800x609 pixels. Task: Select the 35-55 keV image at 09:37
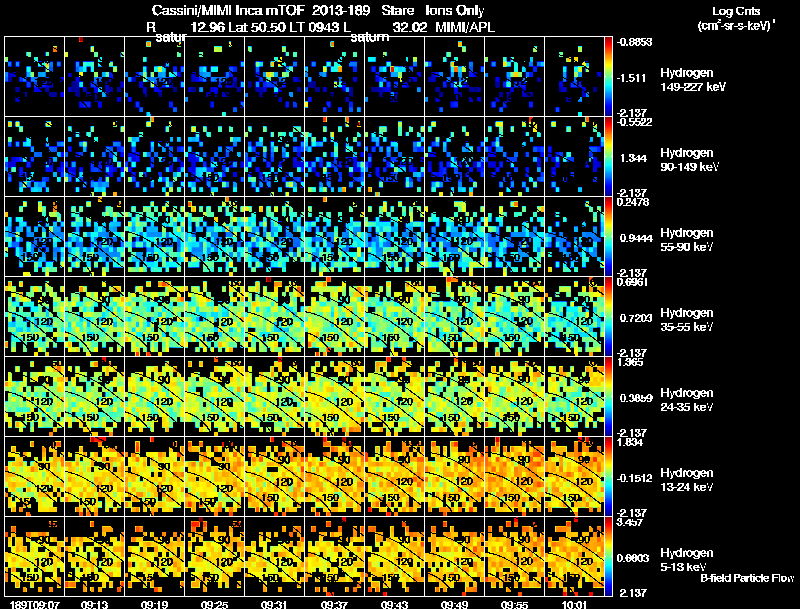334,317
